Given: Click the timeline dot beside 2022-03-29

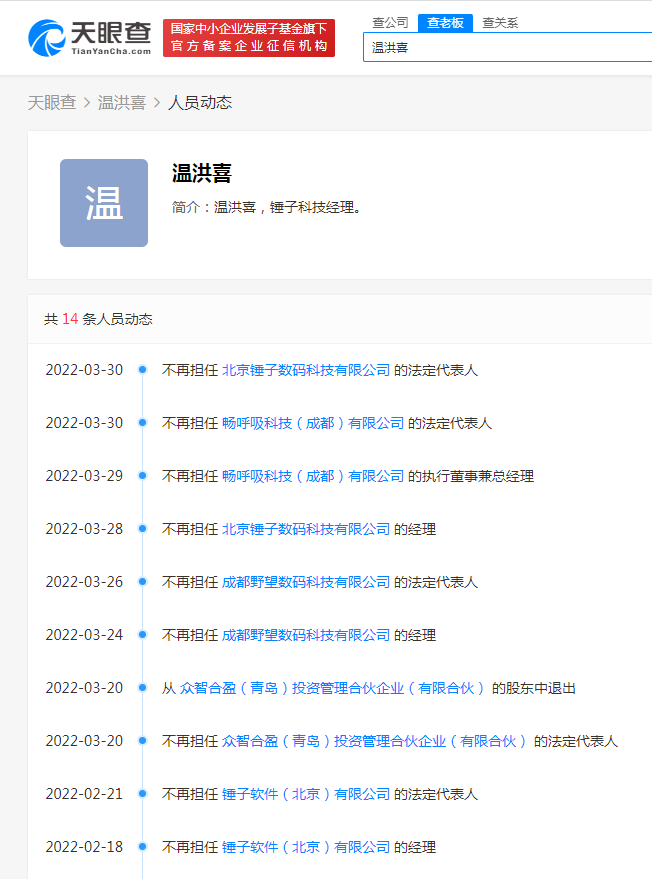Looking at the screenshot, I should click(x=142, y=475).
